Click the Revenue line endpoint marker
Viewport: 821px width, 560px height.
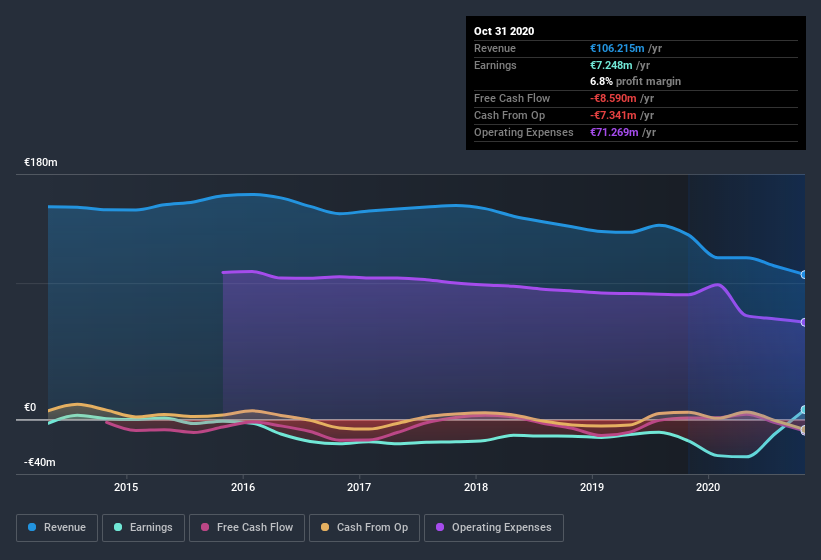tap(803, 275)
